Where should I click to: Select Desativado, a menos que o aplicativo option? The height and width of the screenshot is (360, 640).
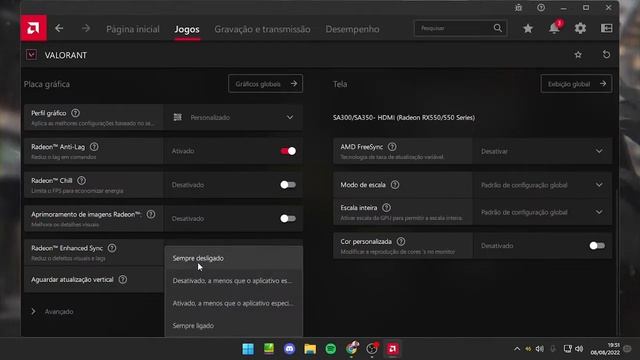tap(233, 281)
